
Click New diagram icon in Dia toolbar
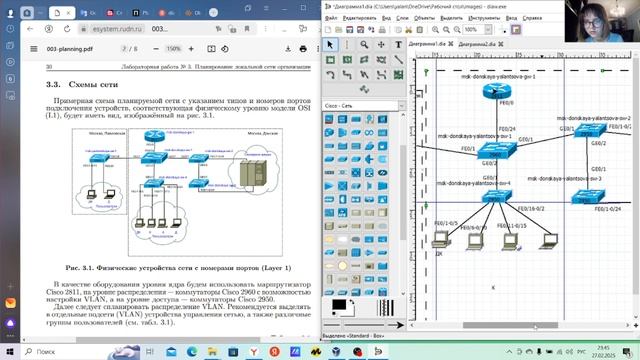[x=328, y=30]
